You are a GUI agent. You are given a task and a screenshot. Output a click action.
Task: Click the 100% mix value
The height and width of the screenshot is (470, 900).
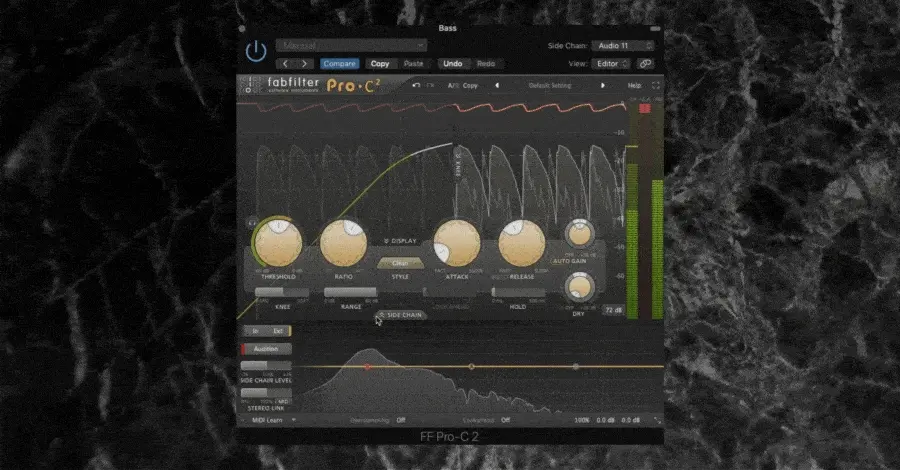coord(582,420)
